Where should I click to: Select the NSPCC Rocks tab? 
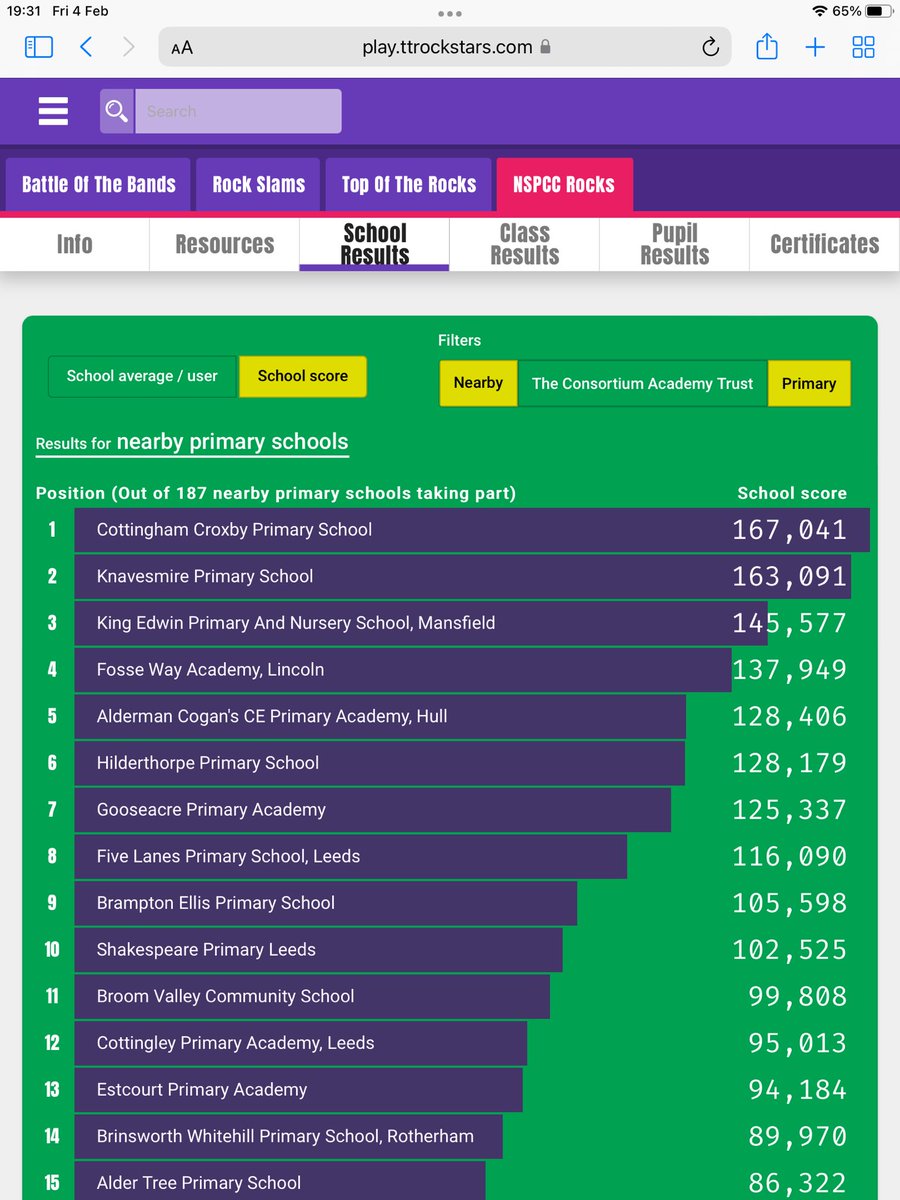tap(564, 185)
